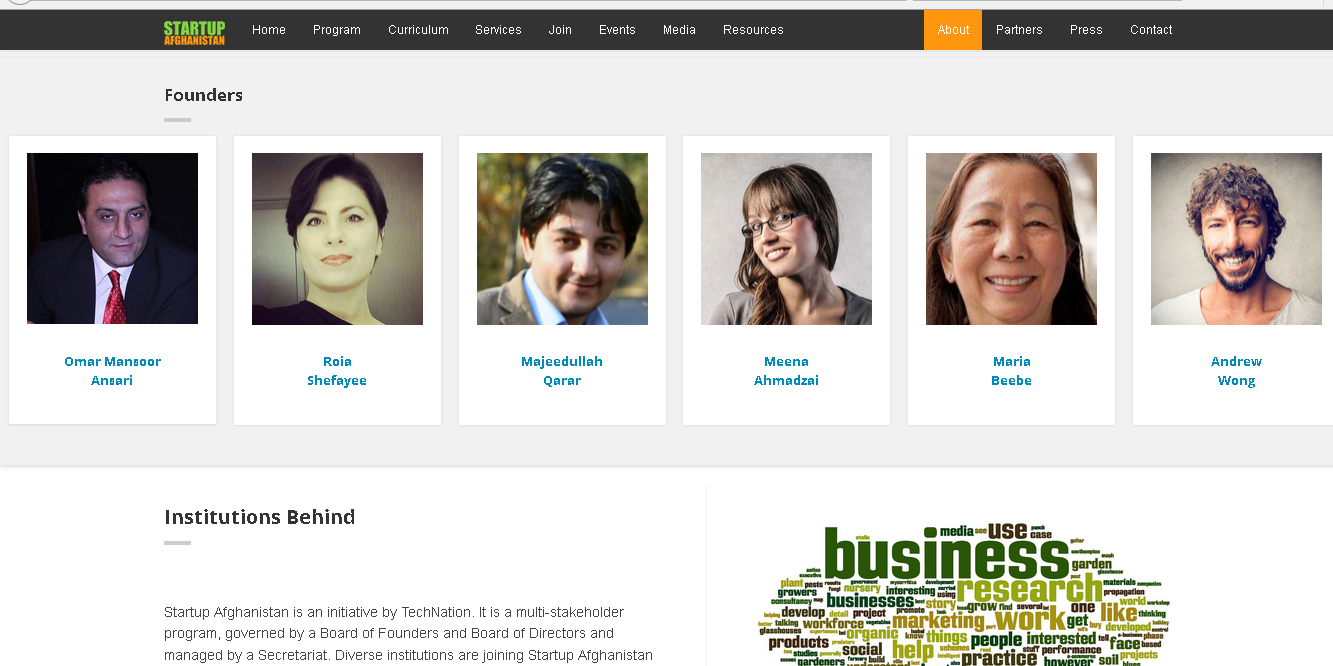1333x666 pixels.
Task: Click the highlighted About tab
Action: (x=953, y=30)
